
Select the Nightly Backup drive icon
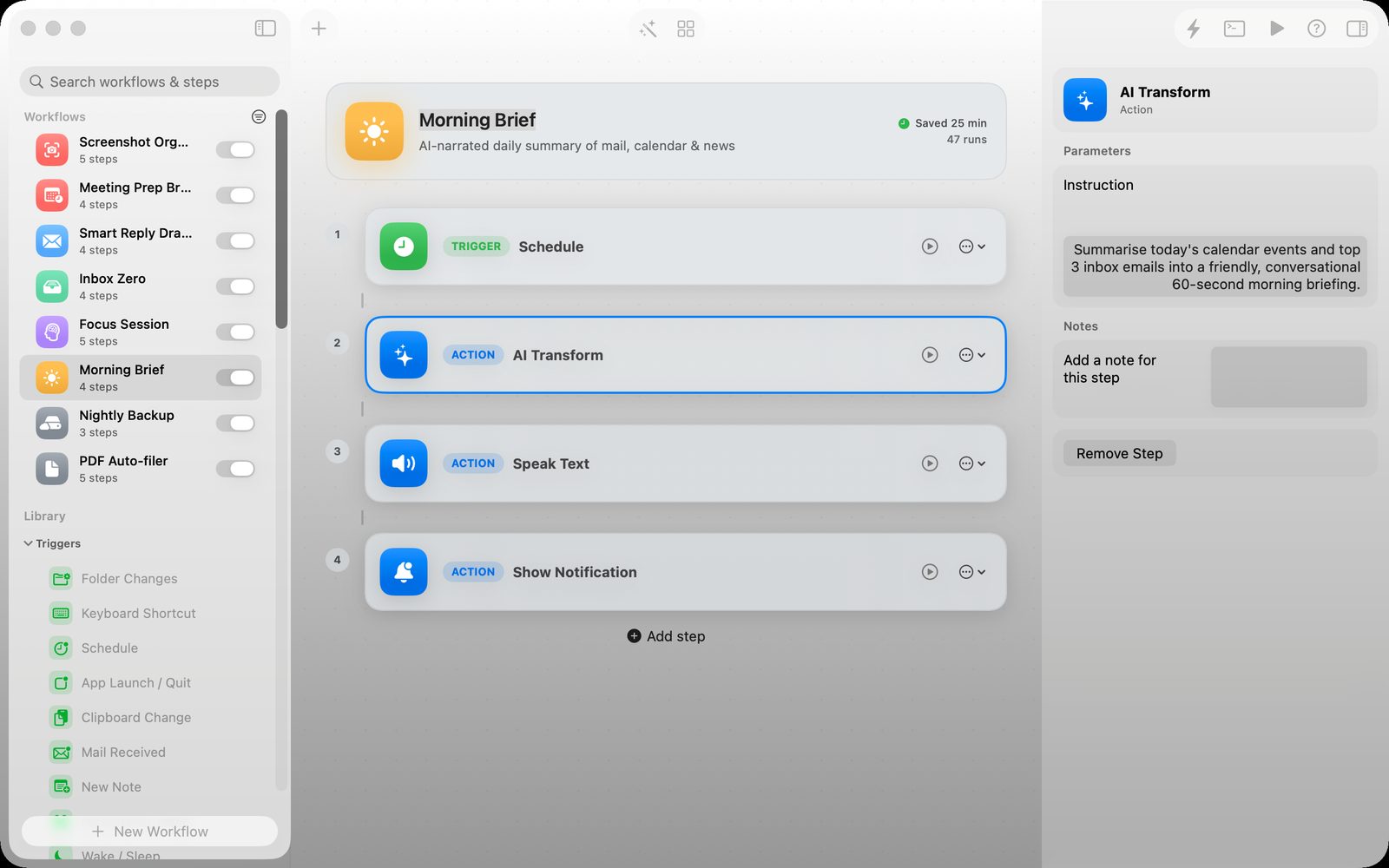point(52,424)
